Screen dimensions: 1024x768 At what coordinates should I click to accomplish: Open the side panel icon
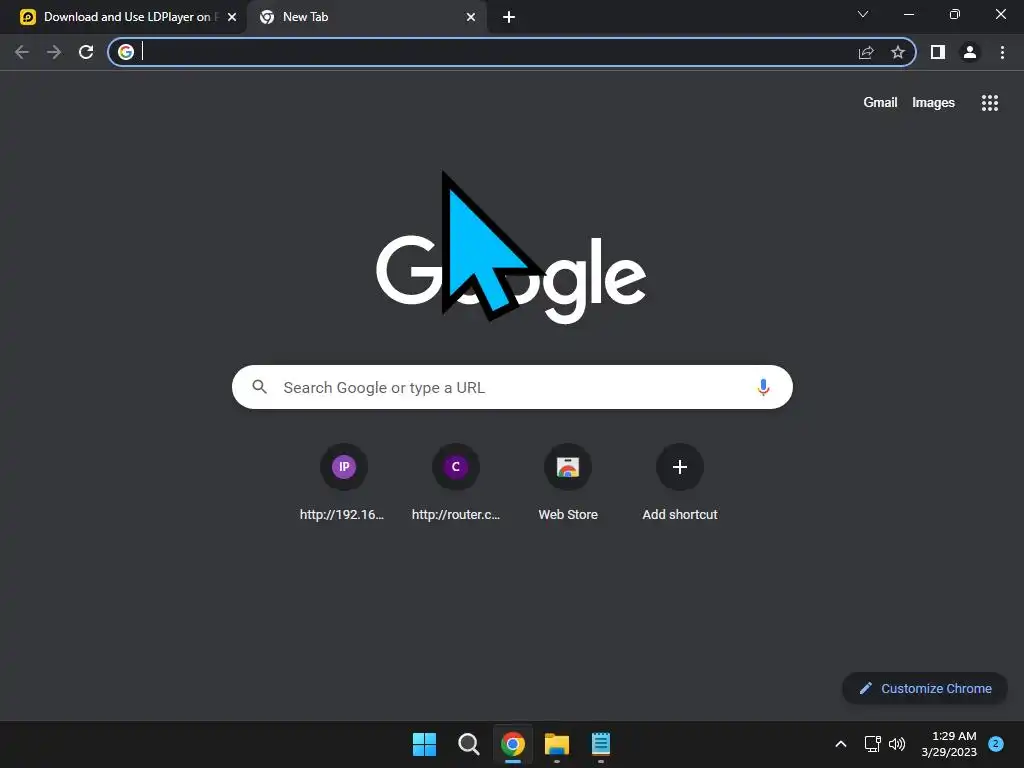click(x=938, y=52)
